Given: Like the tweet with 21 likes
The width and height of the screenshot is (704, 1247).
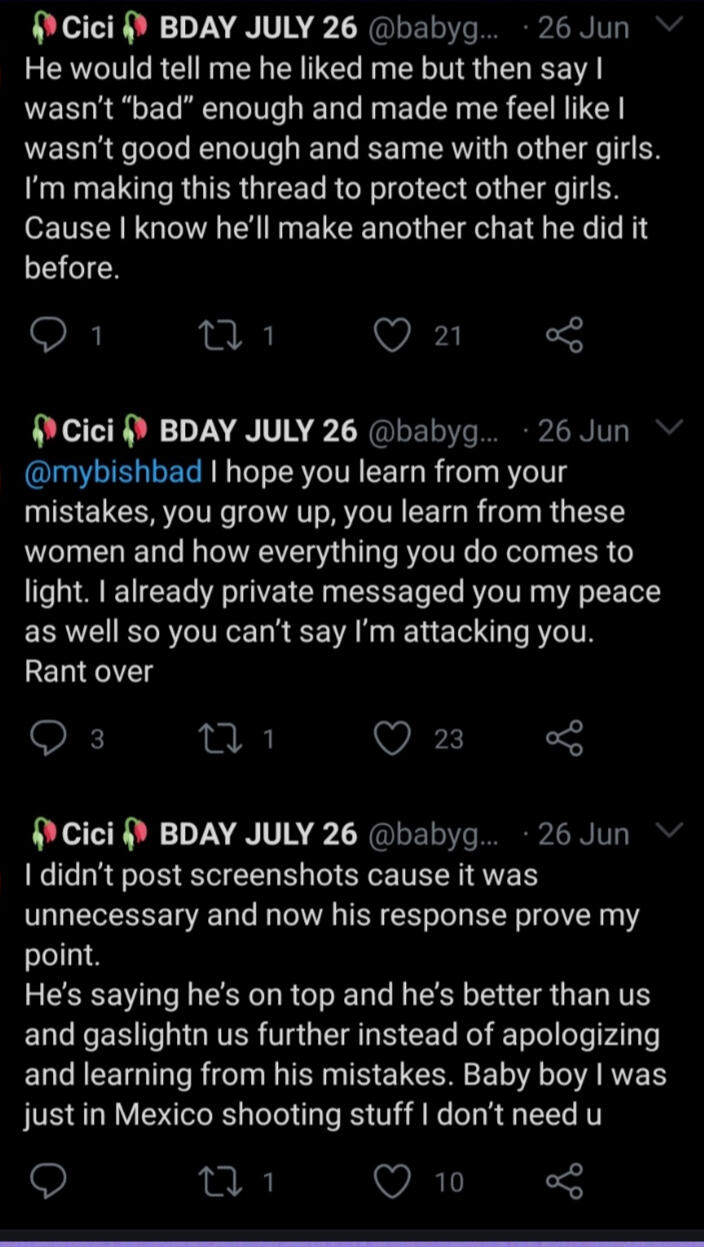Looking at the screenshot, I should 394,336.
